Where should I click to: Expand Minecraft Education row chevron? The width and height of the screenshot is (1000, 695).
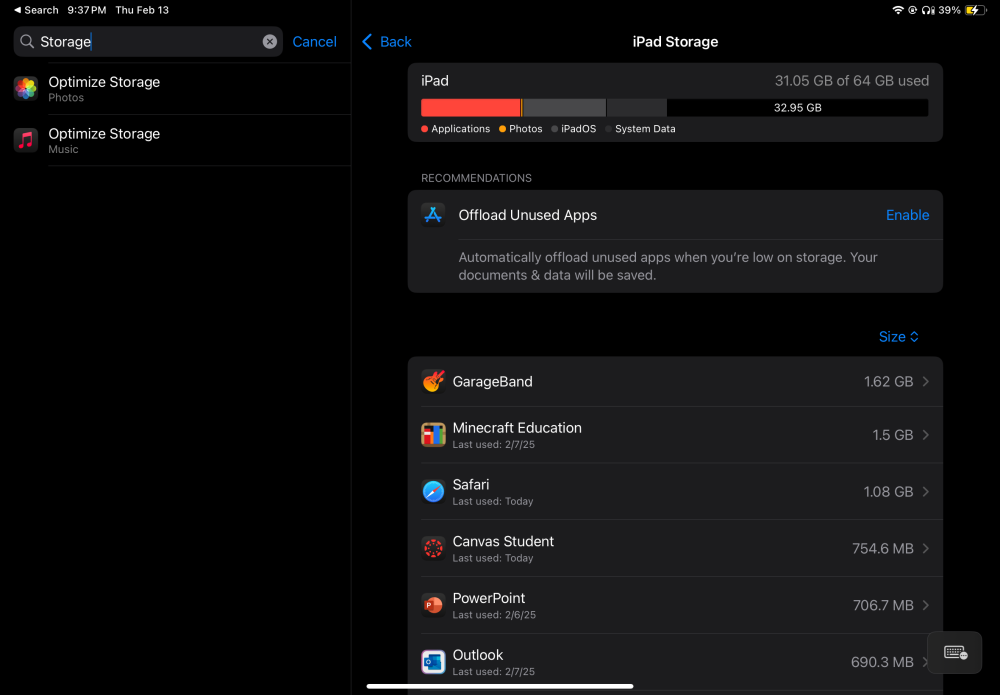click(926, 435)
